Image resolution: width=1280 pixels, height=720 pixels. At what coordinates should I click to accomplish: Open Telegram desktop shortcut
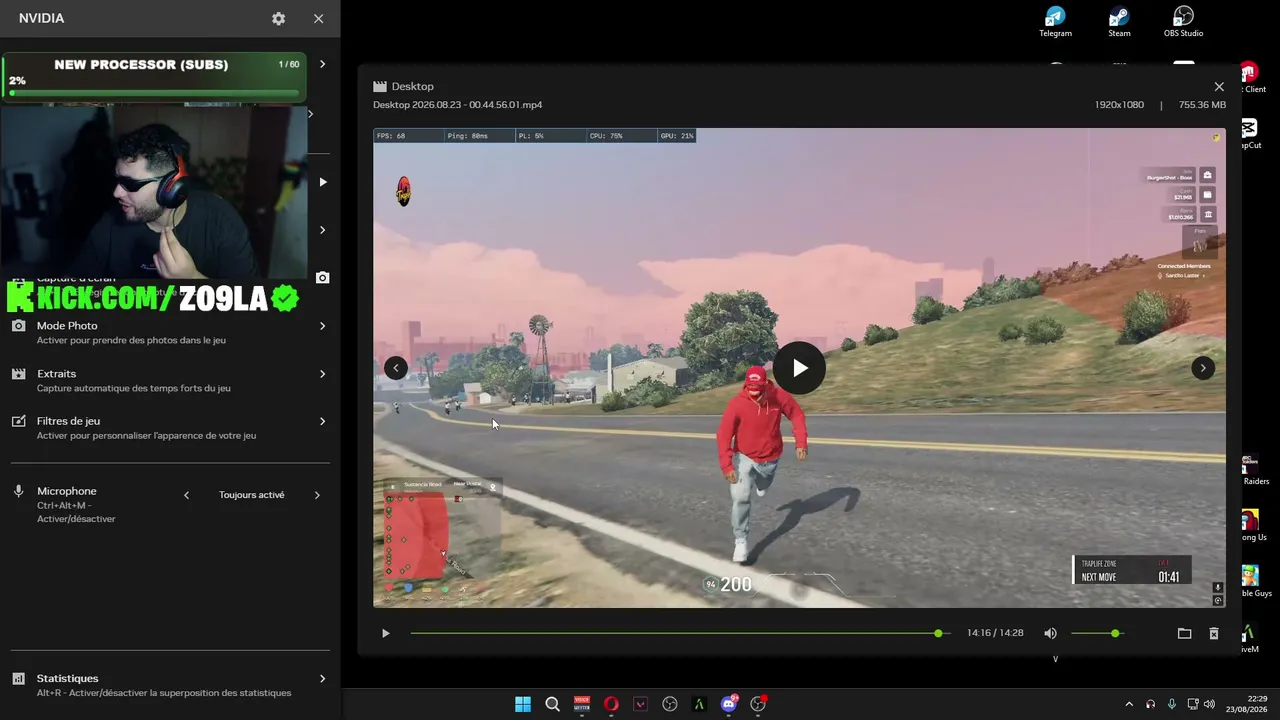(1055, 22)
